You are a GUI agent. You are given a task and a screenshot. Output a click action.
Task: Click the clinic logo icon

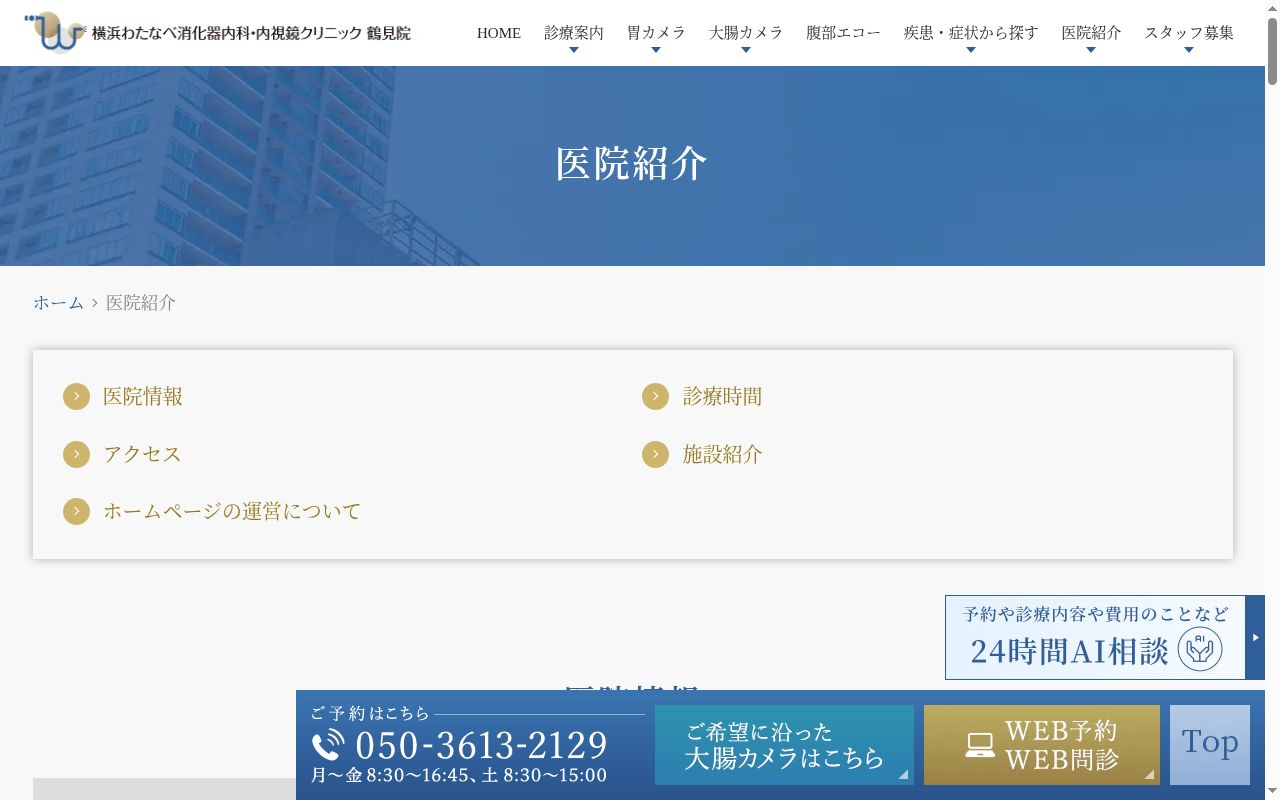[x=55, y=32]
